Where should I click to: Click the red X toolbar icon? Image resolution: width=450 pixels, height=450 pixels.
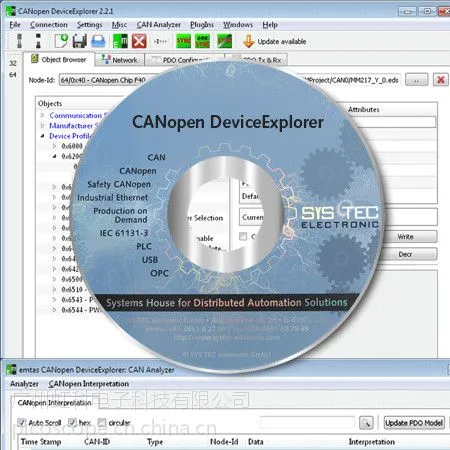139,41
